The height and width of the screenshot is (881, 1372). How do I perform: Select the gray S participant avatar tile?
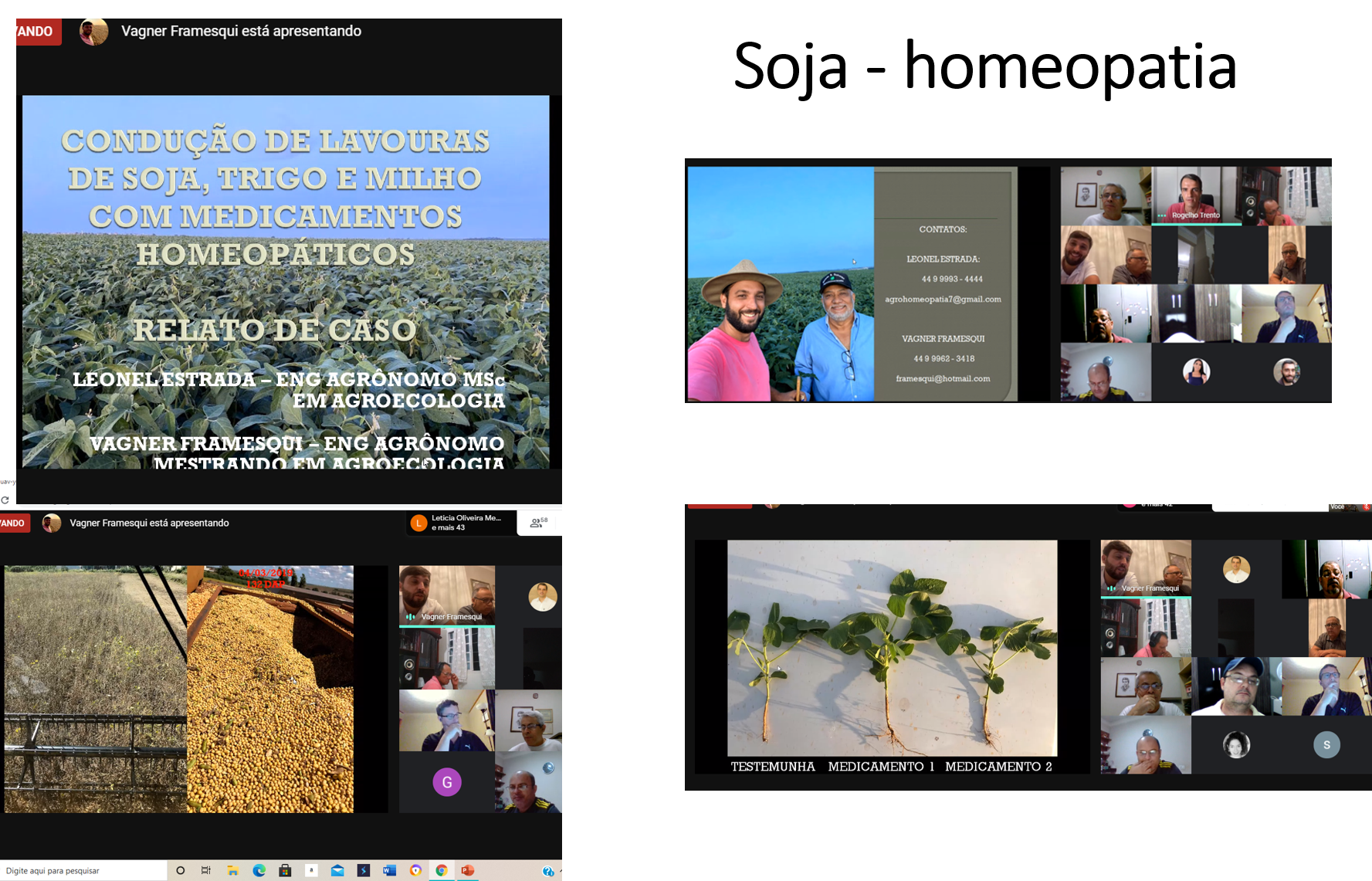(1326, 744)
